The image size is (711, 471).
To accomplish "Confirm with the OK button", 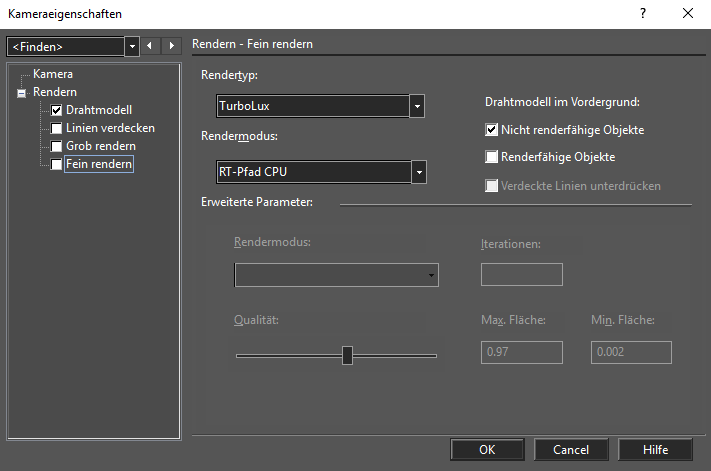I will click(x=487, y=450).
